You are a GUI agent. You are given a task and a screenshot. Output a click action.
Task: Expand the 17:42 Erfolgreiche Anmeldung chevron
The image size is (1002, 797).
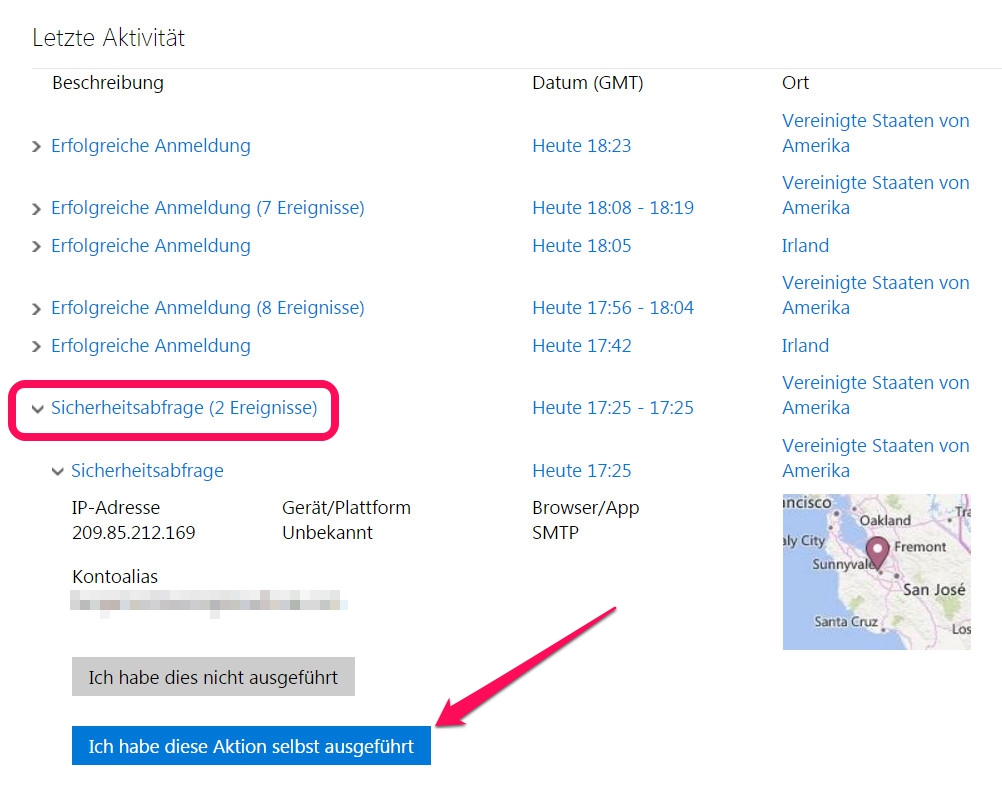[x=37, y=347]
